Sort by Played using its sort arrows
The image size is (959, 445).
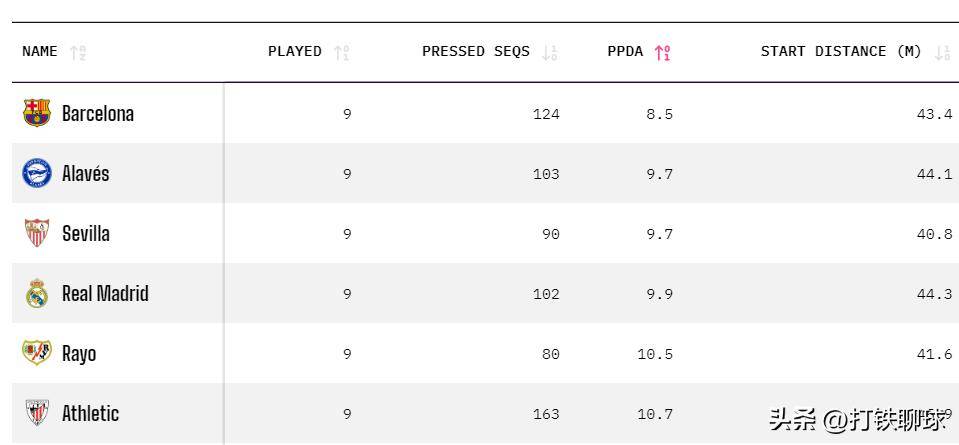click(342, 52)
